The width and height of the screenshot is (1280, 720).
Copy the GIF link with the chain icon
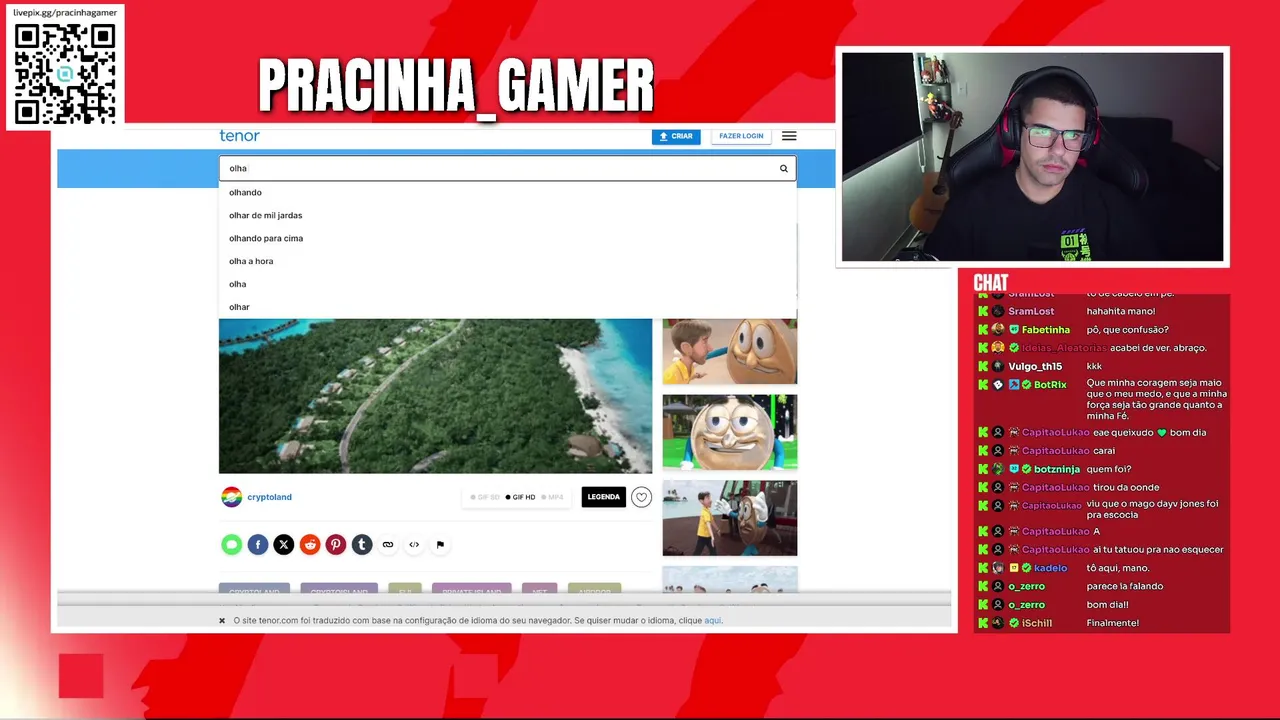tap(388, 545)
